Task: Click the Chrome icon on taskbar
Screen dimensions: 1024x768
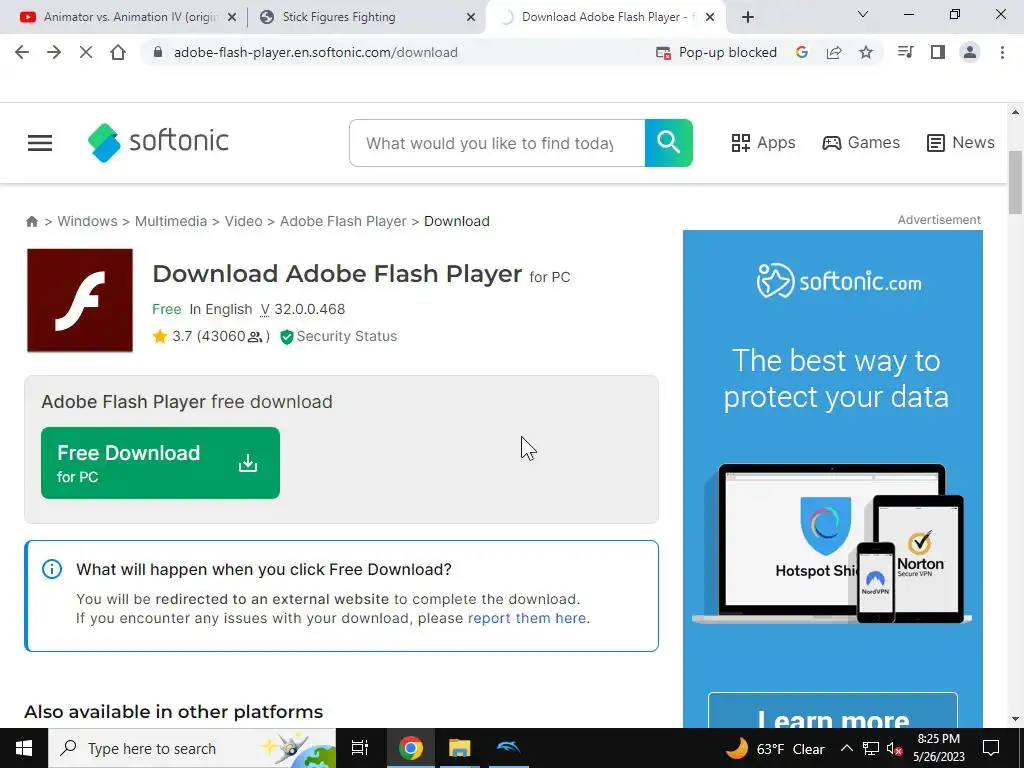Action: pyautogui.click(x=410, y=748)
